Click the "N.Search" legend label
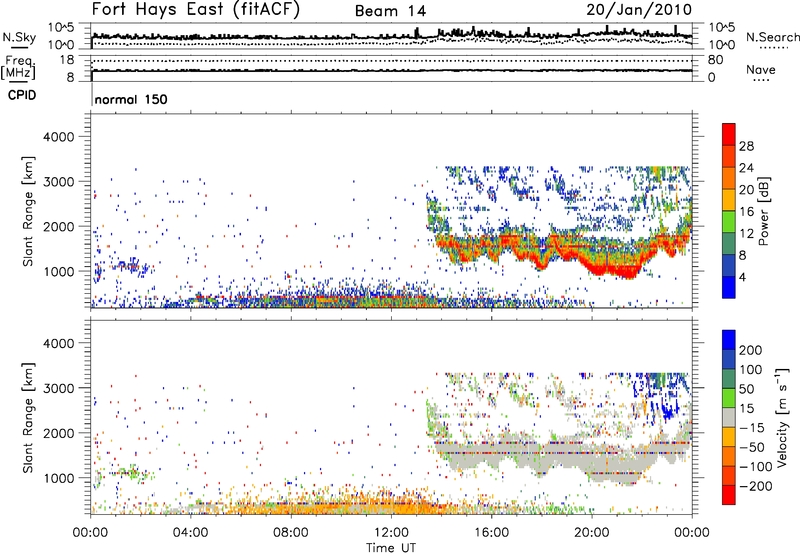 pyautogui.click(x=772, y=37)
